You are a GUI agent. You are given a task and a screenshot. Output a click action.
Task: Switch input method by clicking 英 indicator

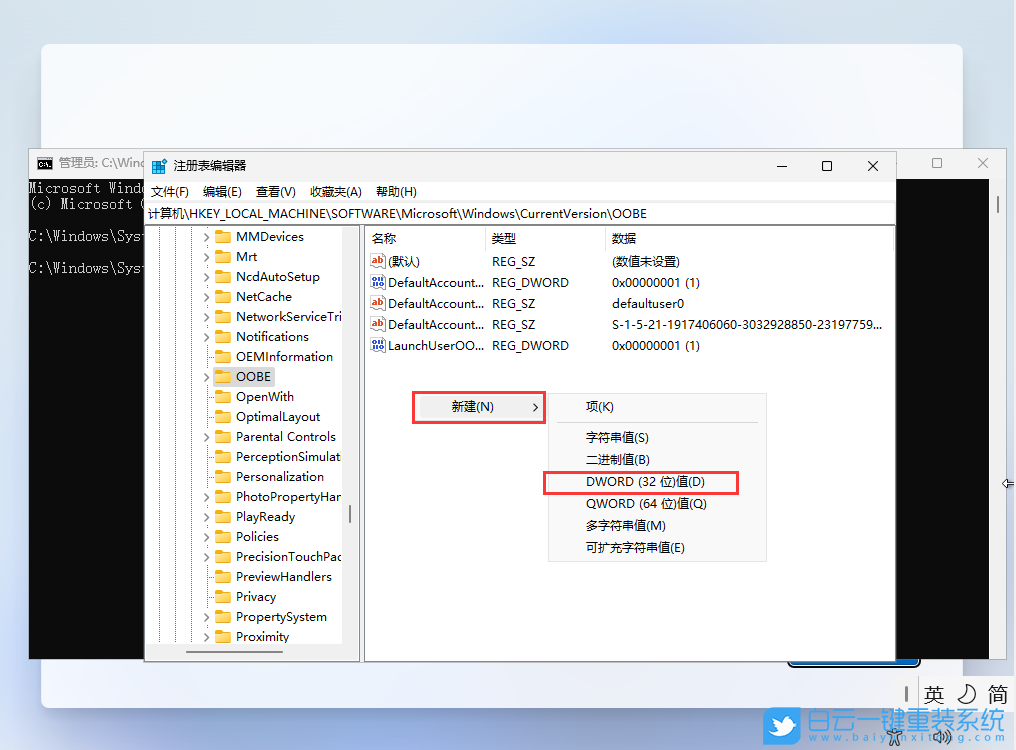935,692
